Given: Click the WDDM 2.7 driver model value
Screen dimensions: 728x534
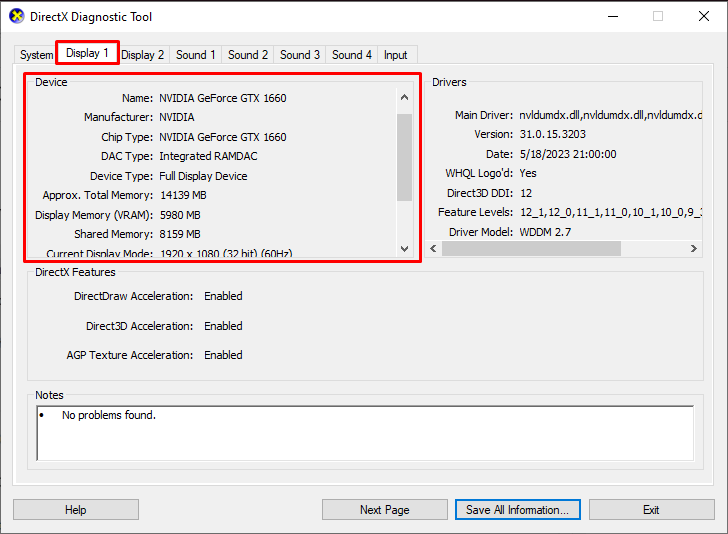Looking at the screenshot, I should click(x=545, y=232).
